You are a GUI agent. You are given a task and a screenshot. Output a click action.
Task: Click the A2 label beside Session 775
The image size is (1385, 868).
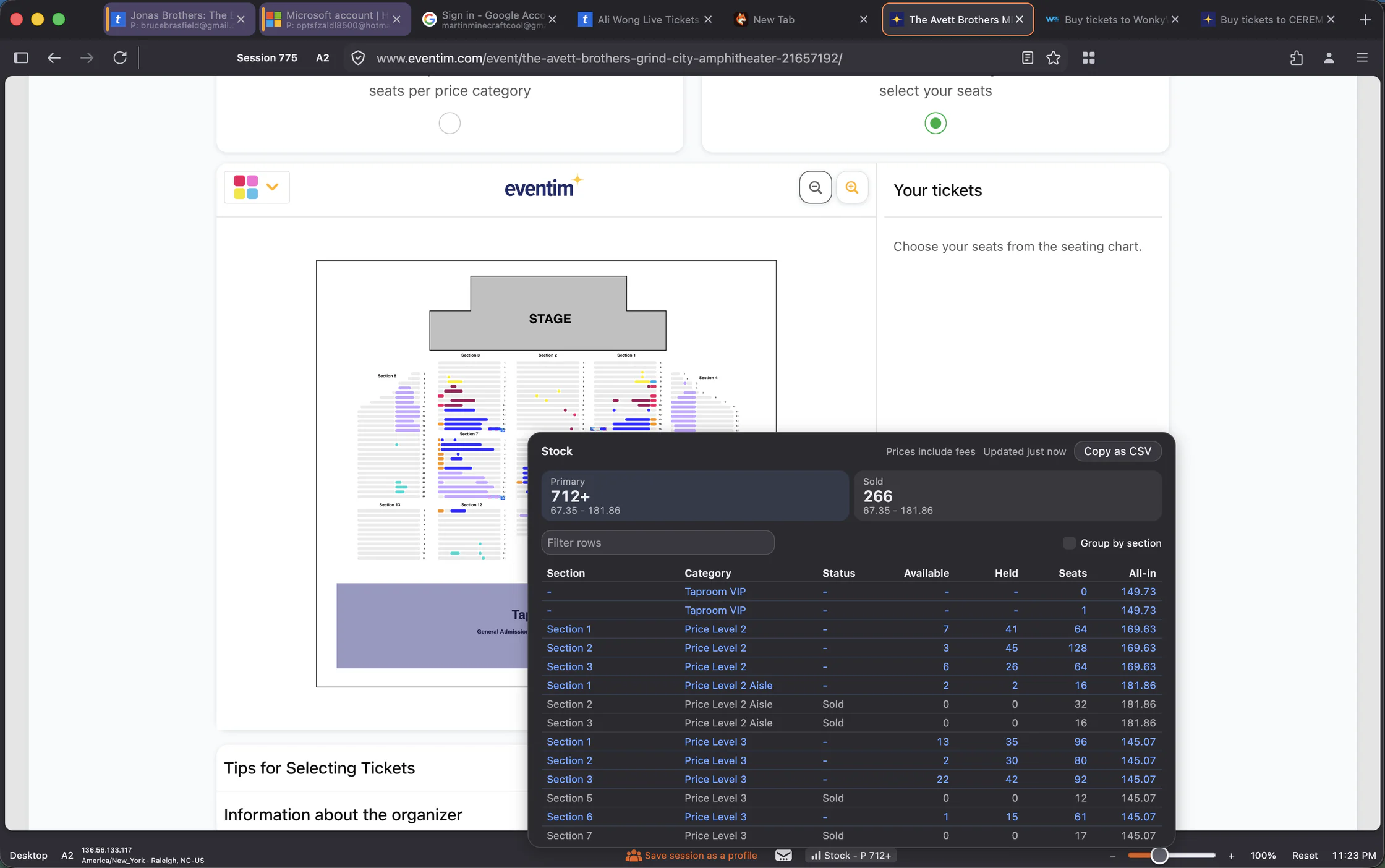(322, 58)
